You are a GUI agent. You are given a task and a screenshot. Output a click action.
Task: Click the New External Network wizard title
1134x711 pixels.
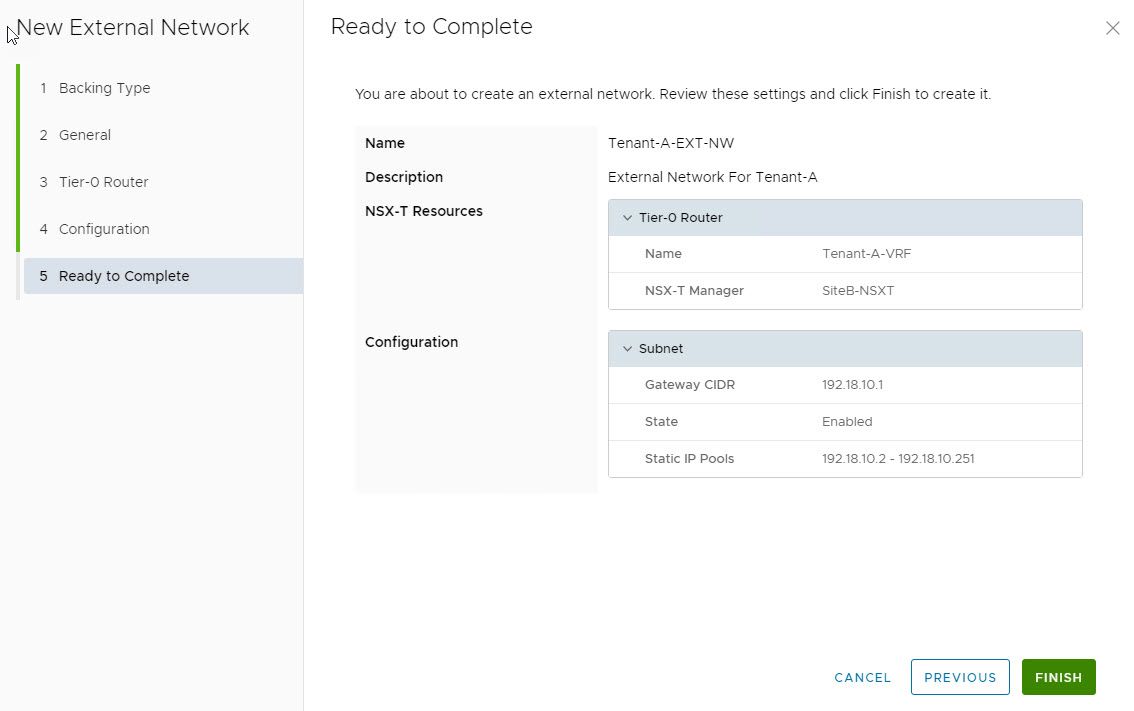(133, 28)
